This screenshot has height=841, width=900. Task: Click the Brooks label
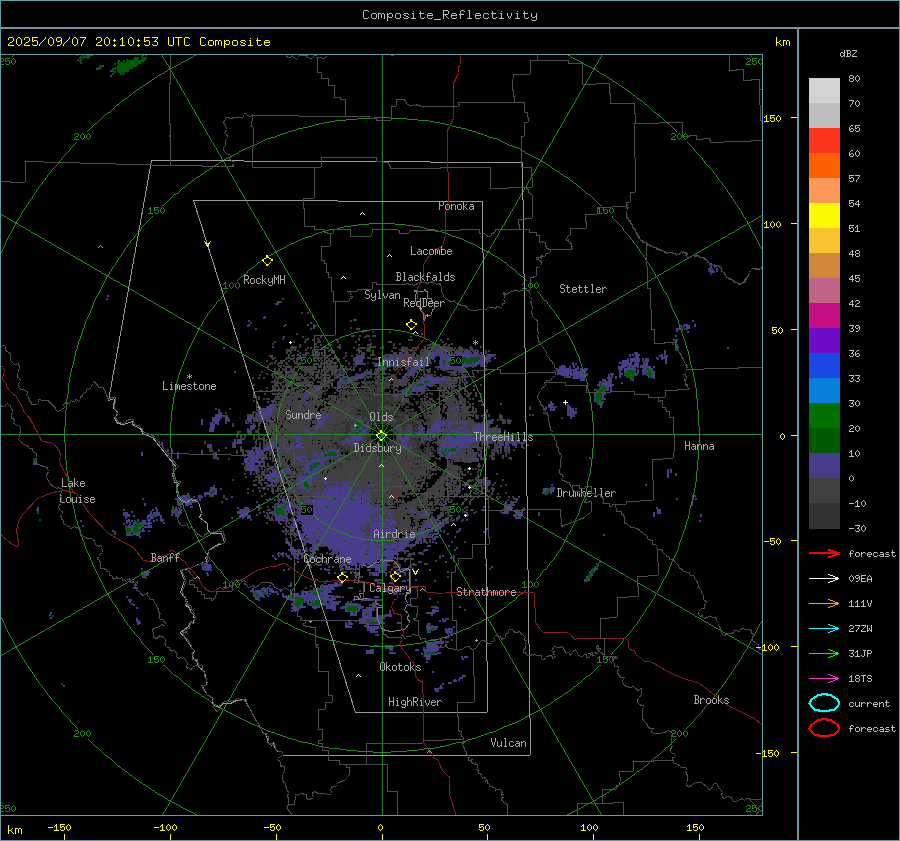tap(711, 700)
